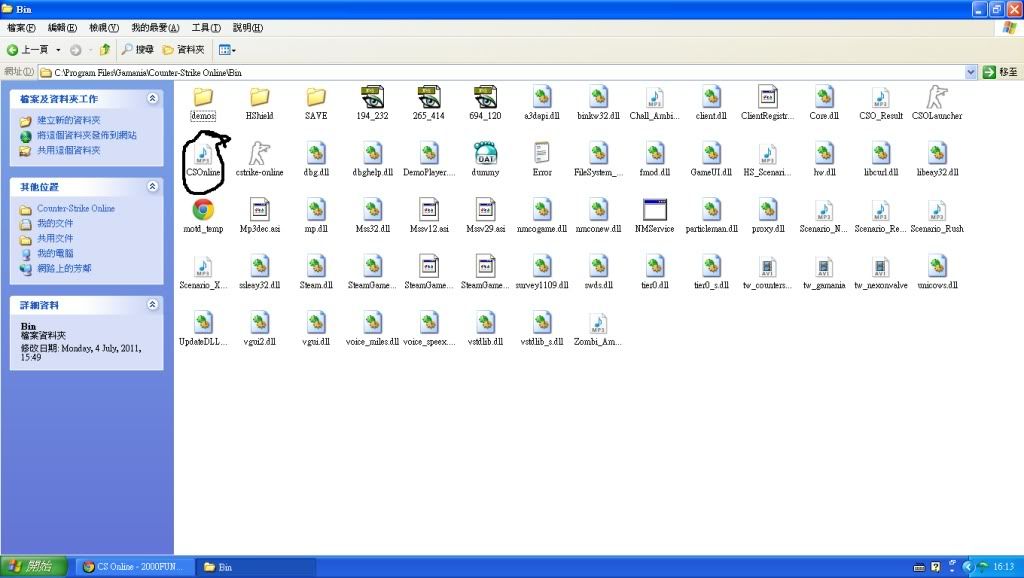1024x578 pixels.
Task: Select the UpdateDLL file
Action: 203,329
